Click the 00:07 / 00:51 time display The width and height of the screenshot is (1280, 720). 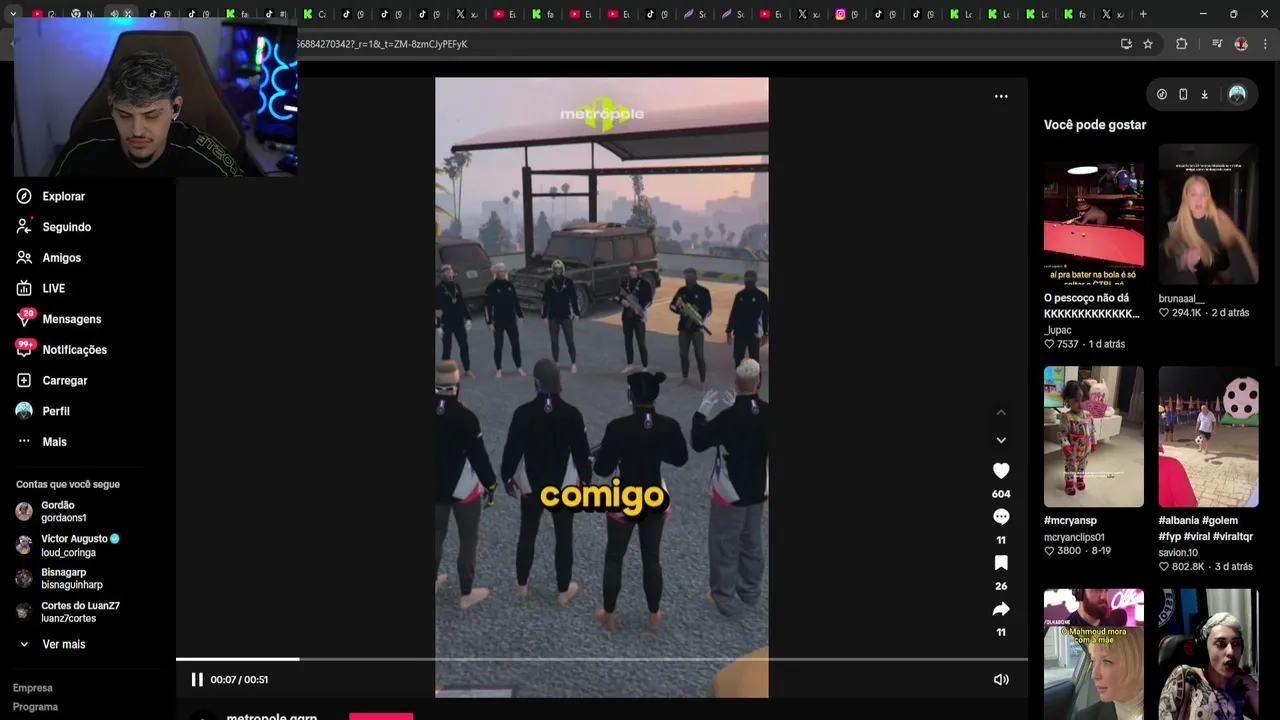pyautogui.click(x=239, y=680)
